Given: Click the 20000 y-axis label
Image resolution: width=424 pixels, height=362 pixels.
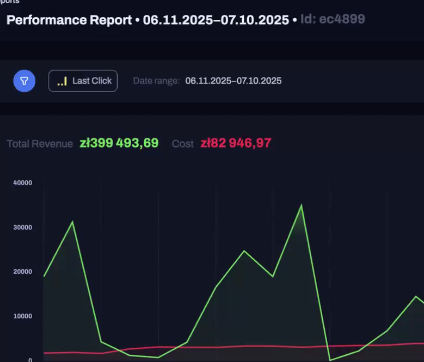Looking at the screenshot, I should point(23,272).
